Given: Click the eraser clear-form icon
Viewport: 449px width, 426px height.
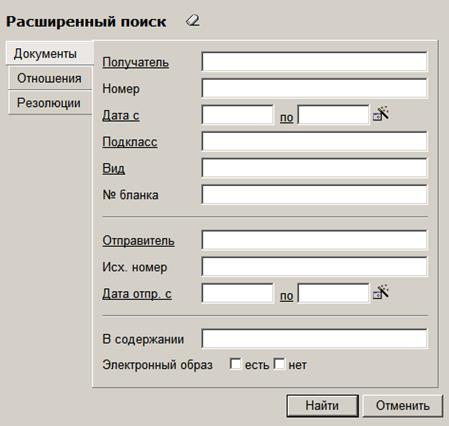Looking at the screenshot, I should pos(193,21).
